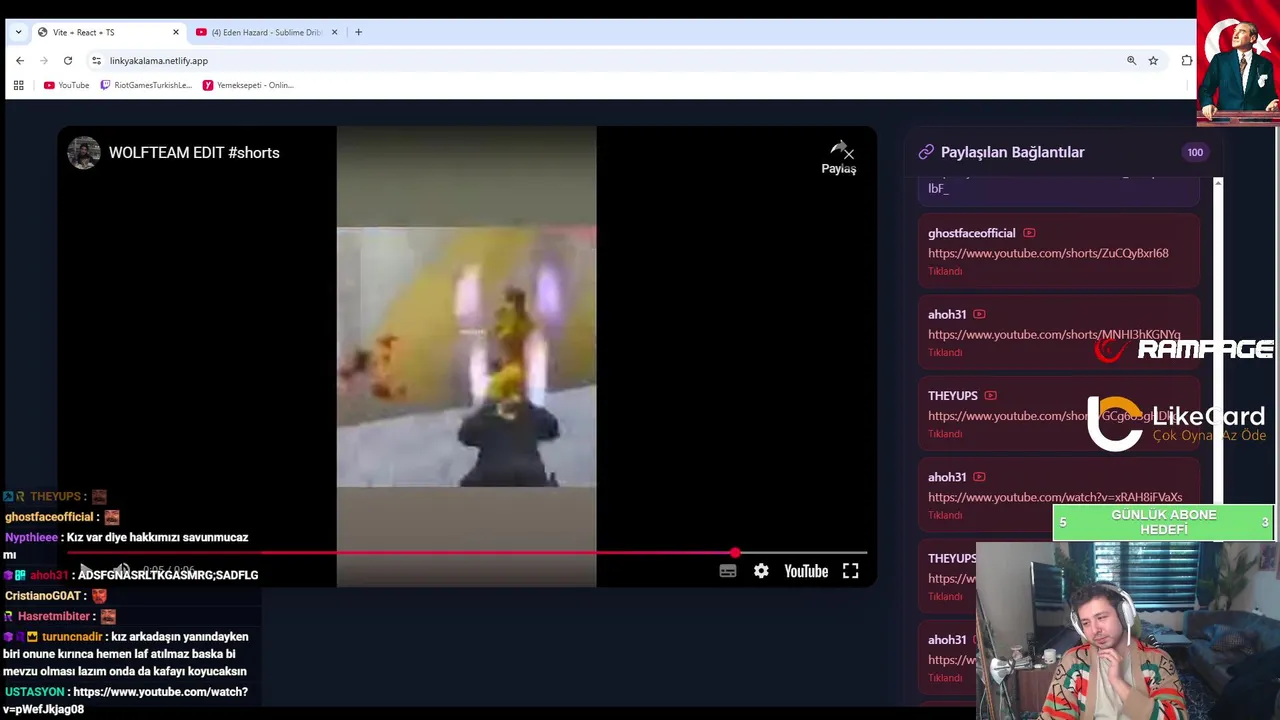Click the YouTube icon beside THEYUPS shorts card
The image size is (1280, 720).
click(x=990, y=395)
